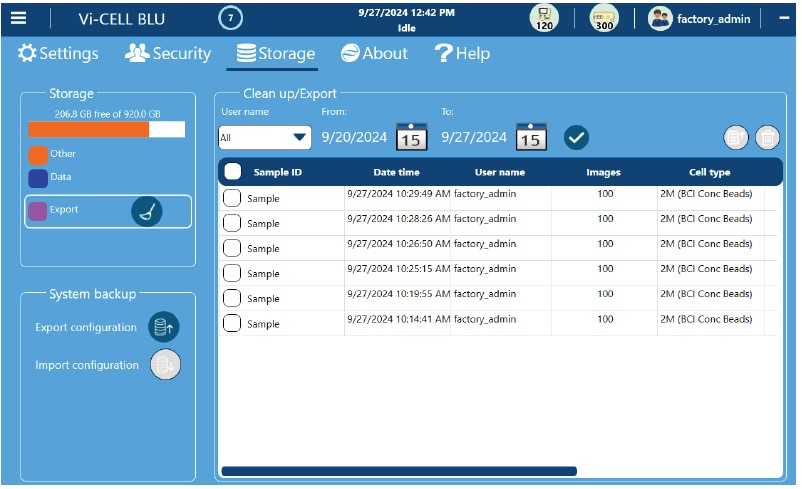Click the 9/27/2024 10:29:49 AM date cell
Image resolution: width=802 pixels, height=489 pixels.
pos(398,194)
